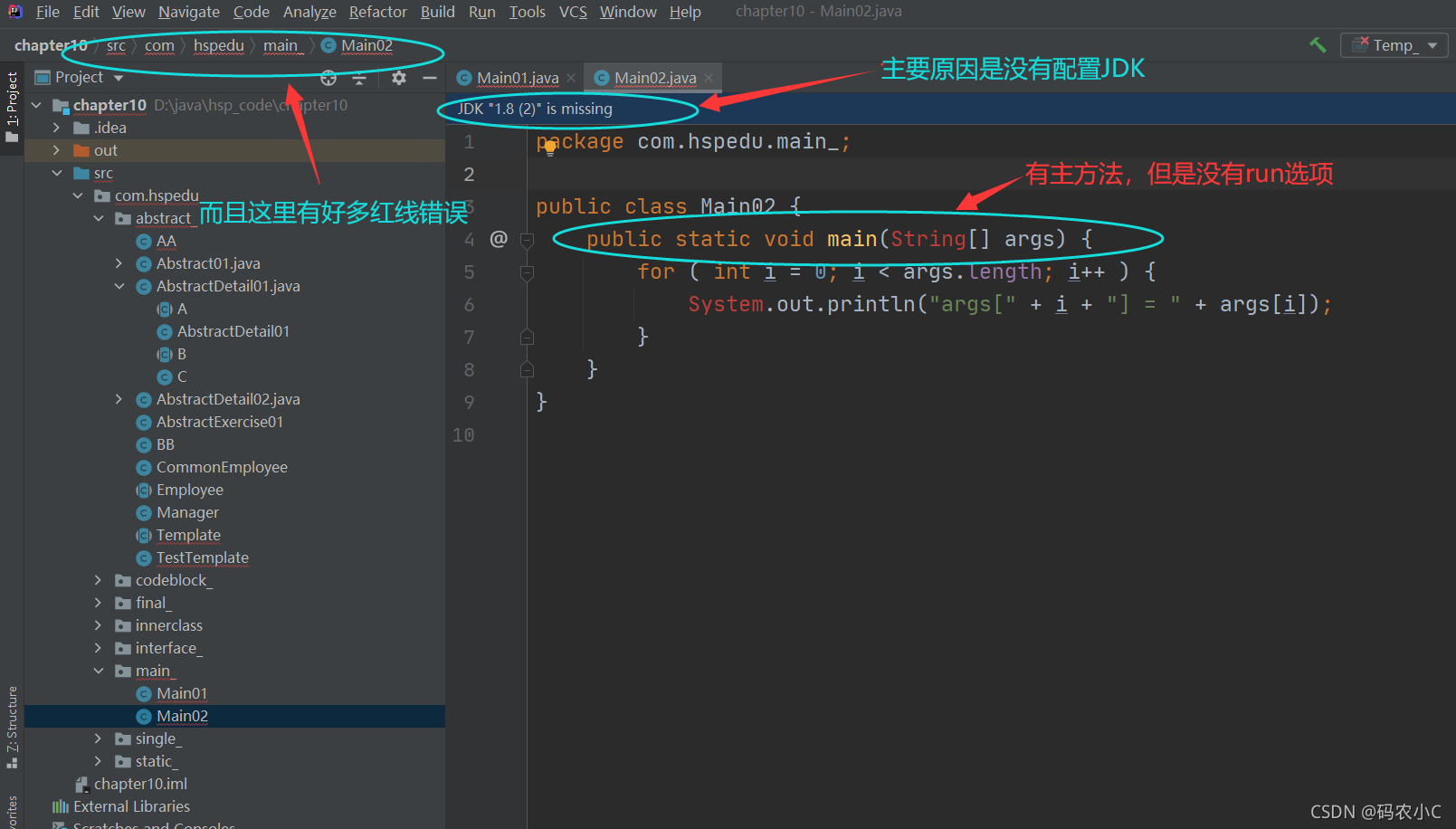Hide the Project panel with minus icon
Screen dimensions: 1456x829
coord(430,78)
